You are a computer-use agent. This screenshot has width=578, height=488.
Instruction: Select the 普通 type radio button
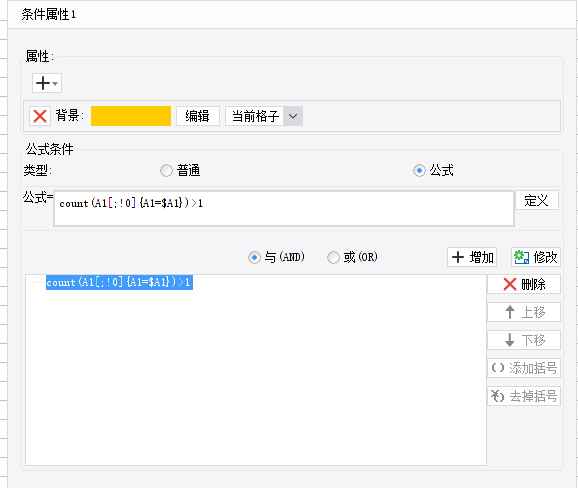pos(166,171)
